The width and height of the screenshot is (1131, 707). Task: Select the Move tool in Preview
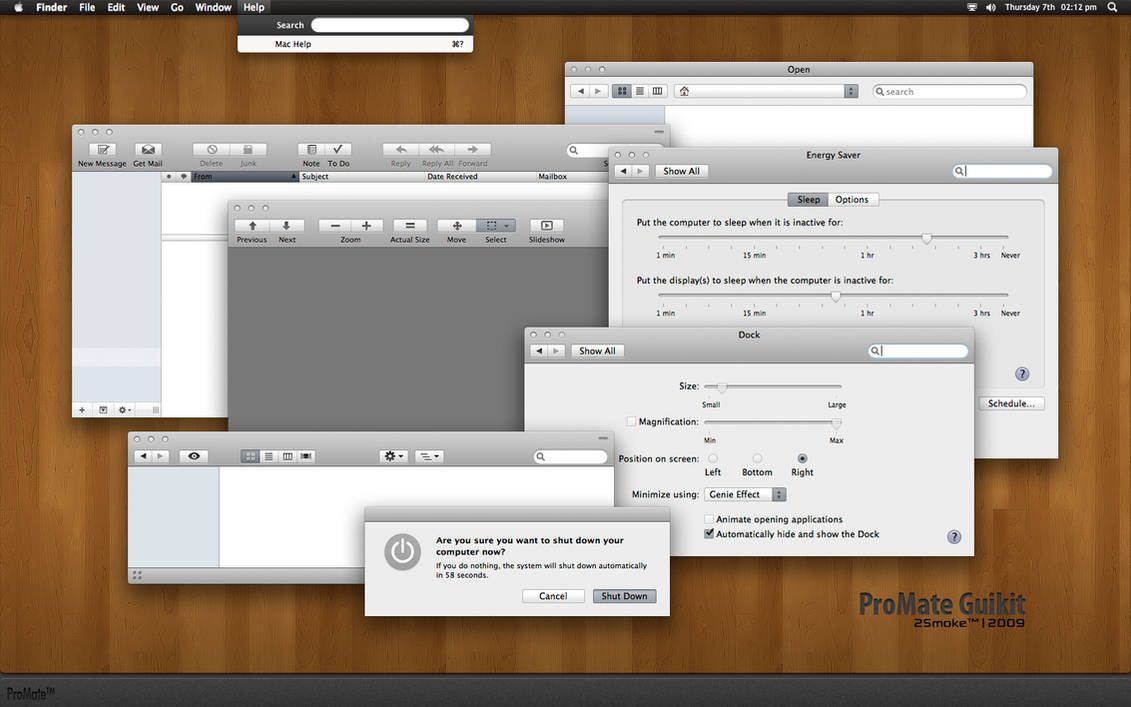coord(457,226)
